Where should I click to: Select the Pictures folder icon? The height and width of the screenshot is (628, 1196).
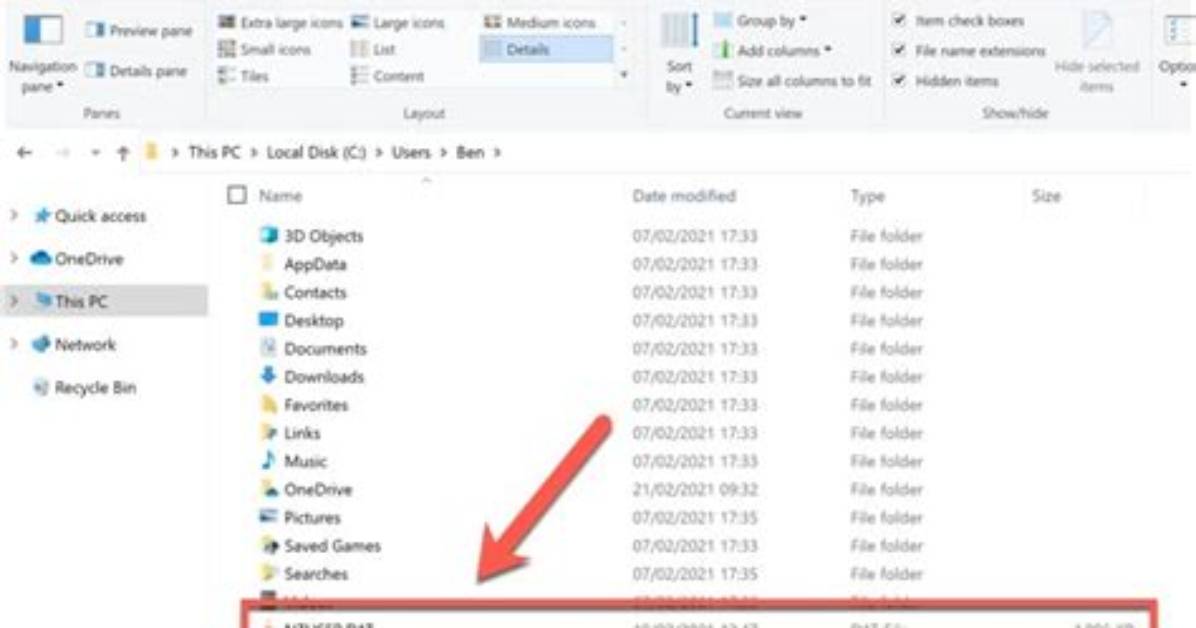click(x=268, y=517)
